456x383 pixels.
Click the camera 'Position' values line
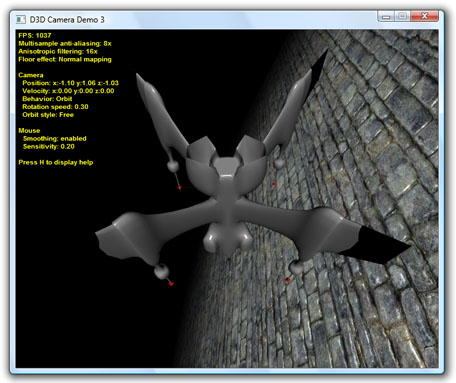click(70, 83)
